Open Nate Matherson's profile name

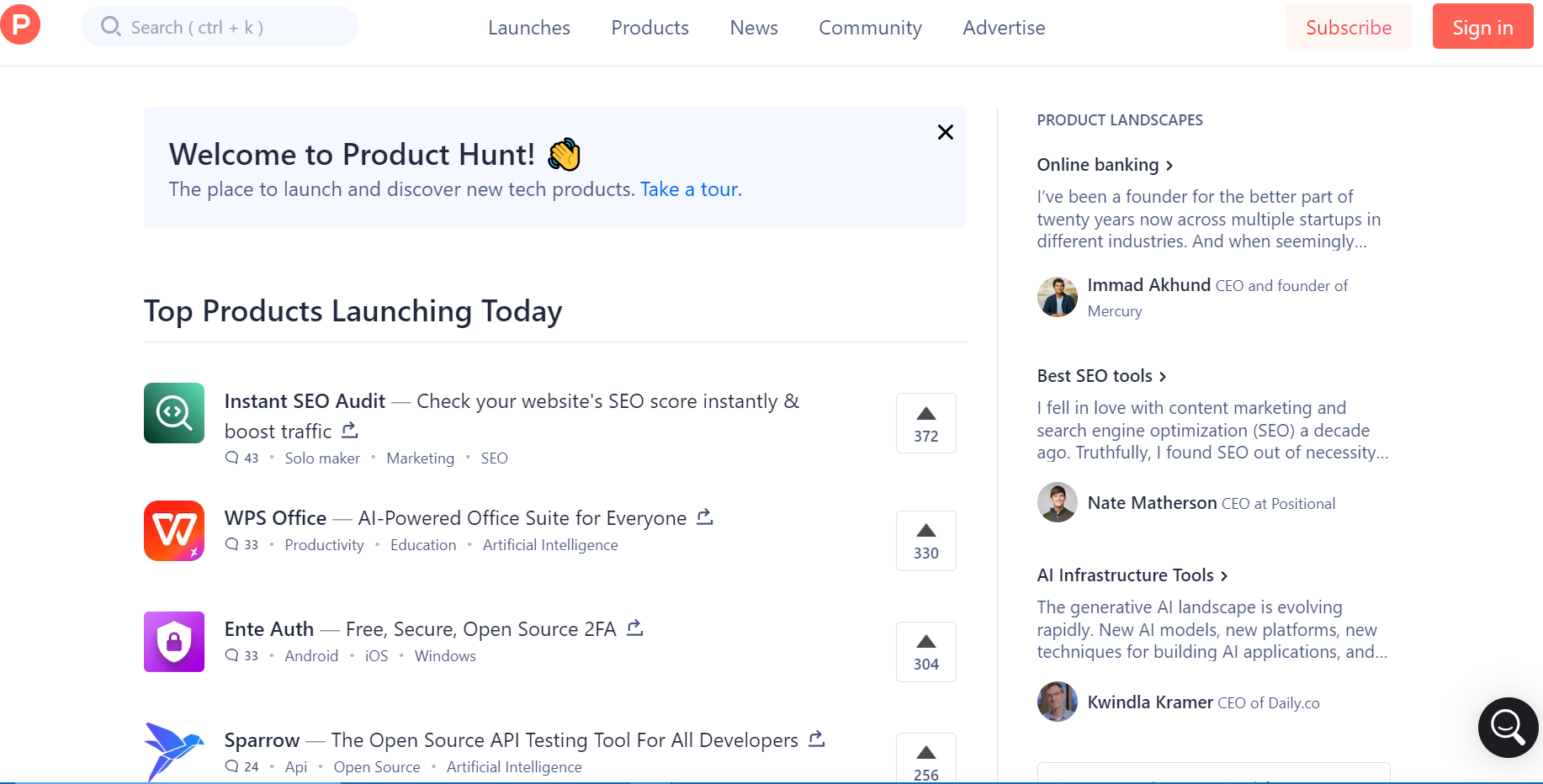pyautogui.click(x=1152, y=503)
